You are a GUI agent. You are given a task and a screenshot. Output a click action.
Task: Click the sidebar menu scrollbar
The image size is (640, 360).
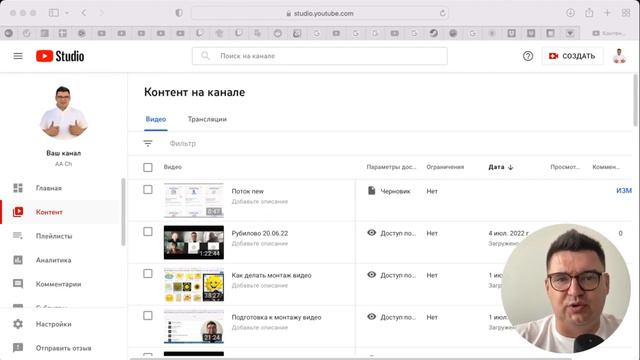tap(123, 212)
